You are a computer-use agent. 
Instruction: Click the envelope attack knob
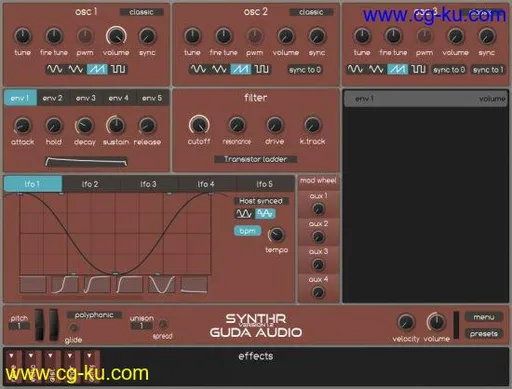pyautogui.click(x=22, y=126)
